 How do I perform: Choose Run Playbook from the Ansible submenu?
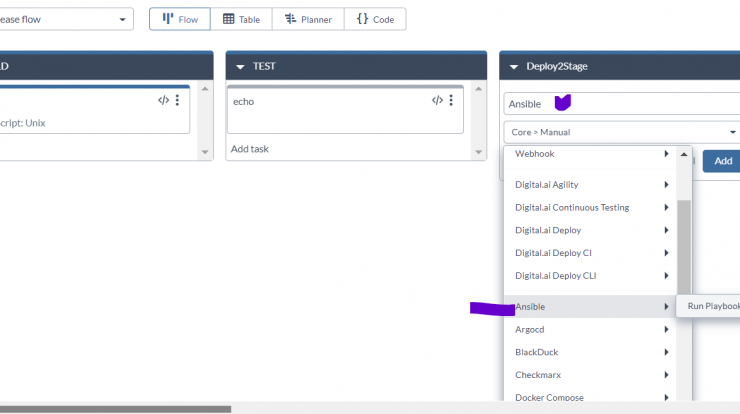click(710, 306)
